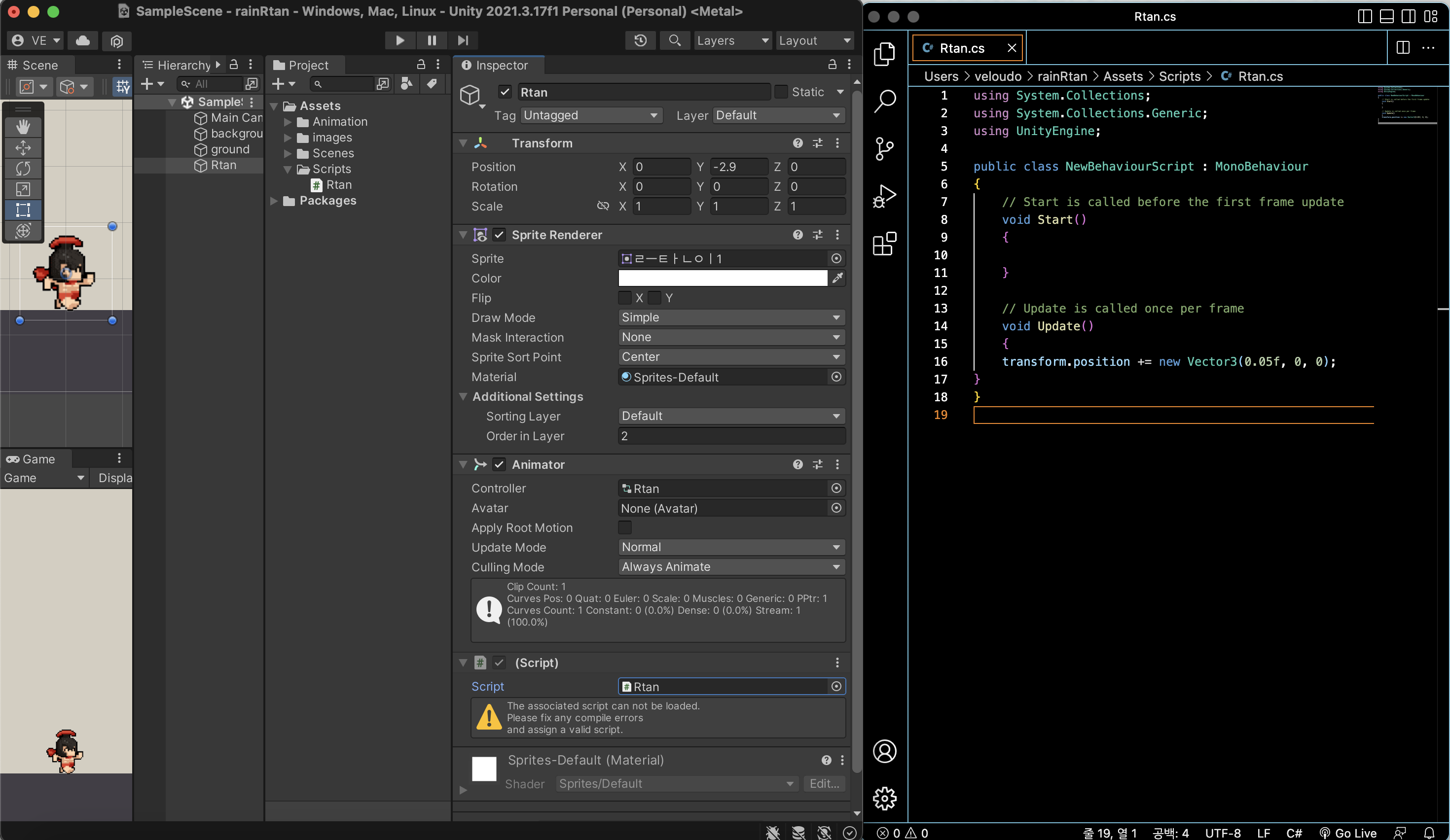Open VS Code Extensions icon
The width and height of the screenshot is (1450, 840).
884,243
